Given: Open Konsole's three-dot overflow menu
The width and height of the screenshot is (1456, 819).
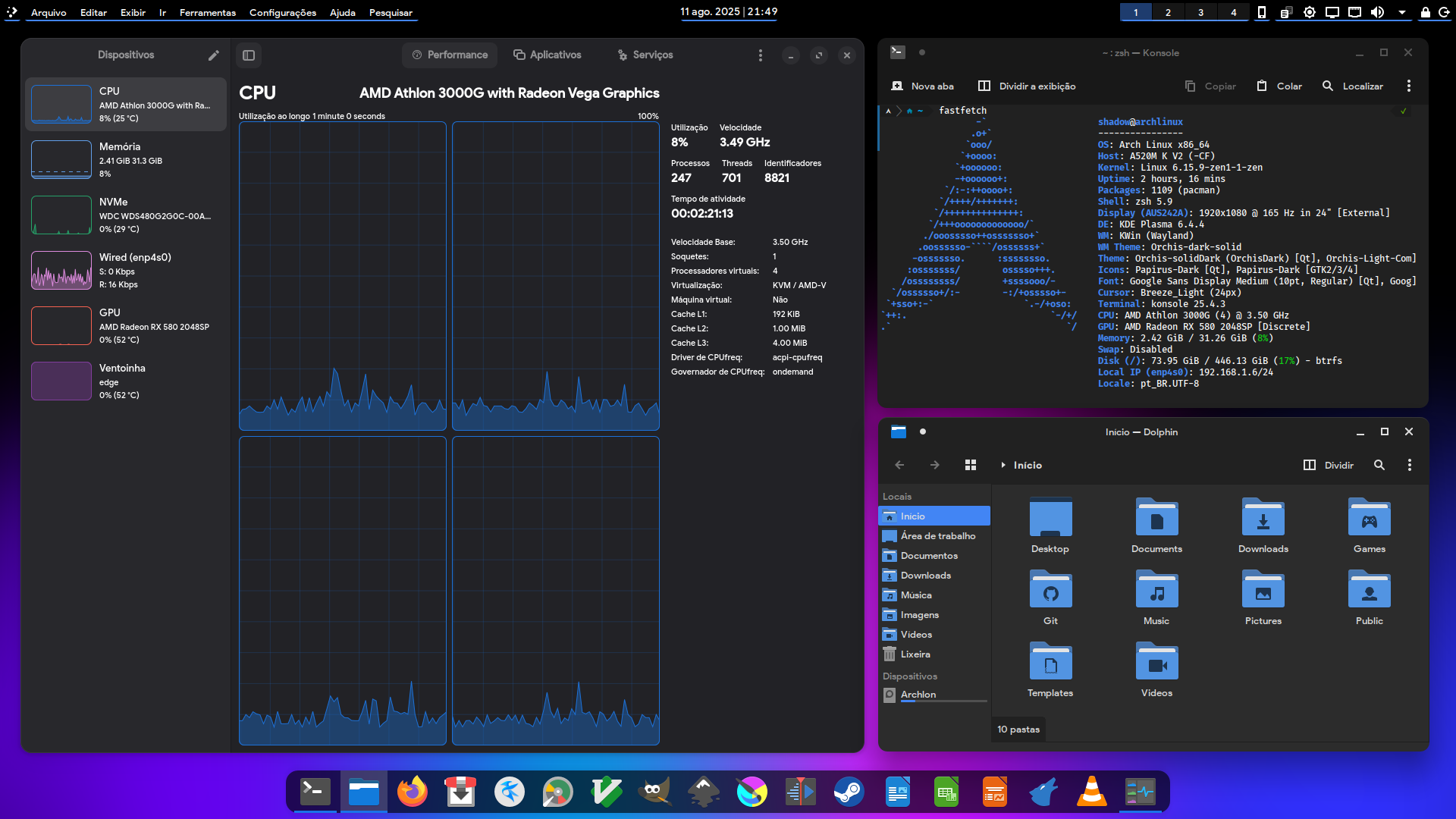Looking at the screenshot, I should pos(1408,86).
